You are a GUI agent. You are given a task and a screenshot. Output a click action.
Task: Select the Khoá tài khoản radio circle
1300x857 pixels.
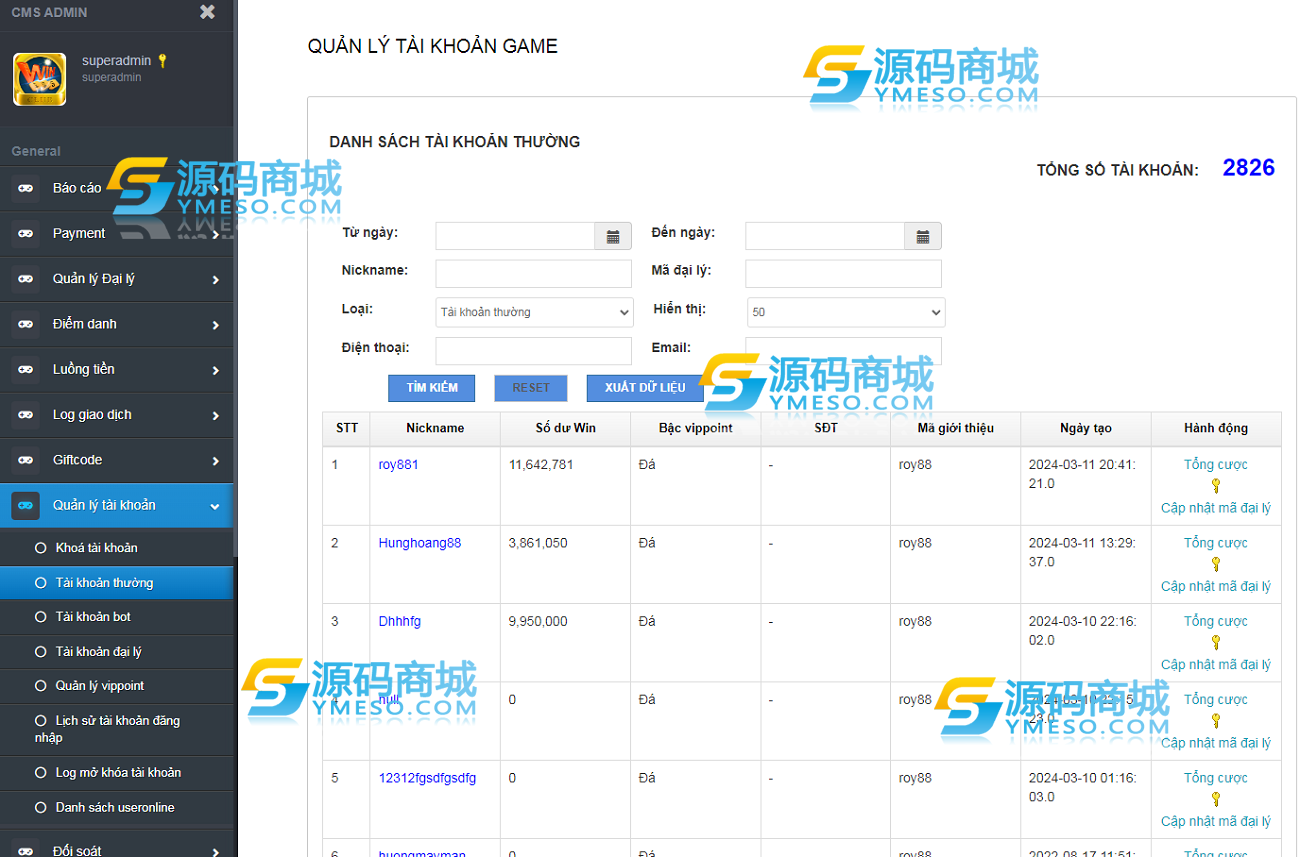[41, 548]
